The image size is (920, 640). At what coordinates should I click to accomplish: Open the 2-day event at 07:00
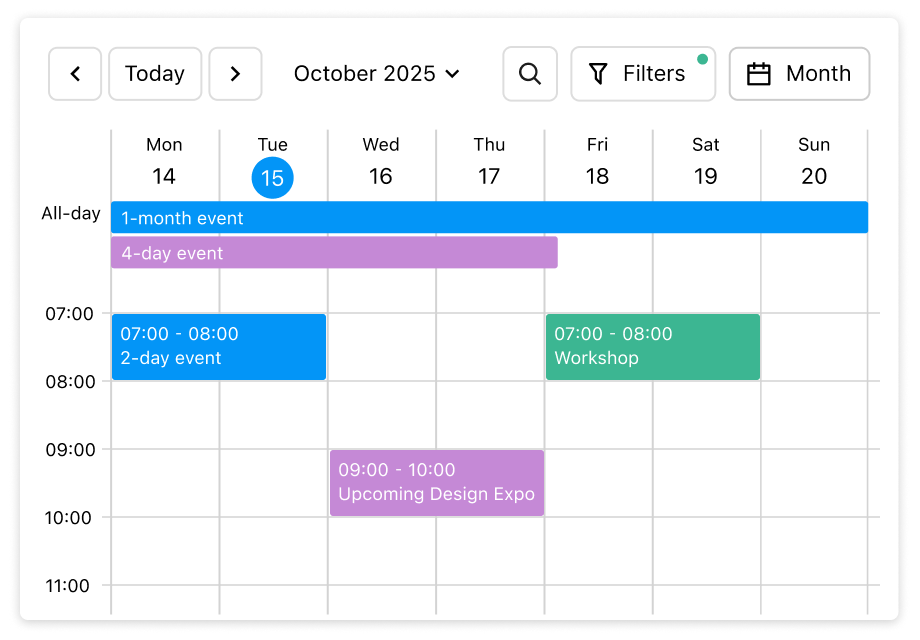(x=219, y=347)
